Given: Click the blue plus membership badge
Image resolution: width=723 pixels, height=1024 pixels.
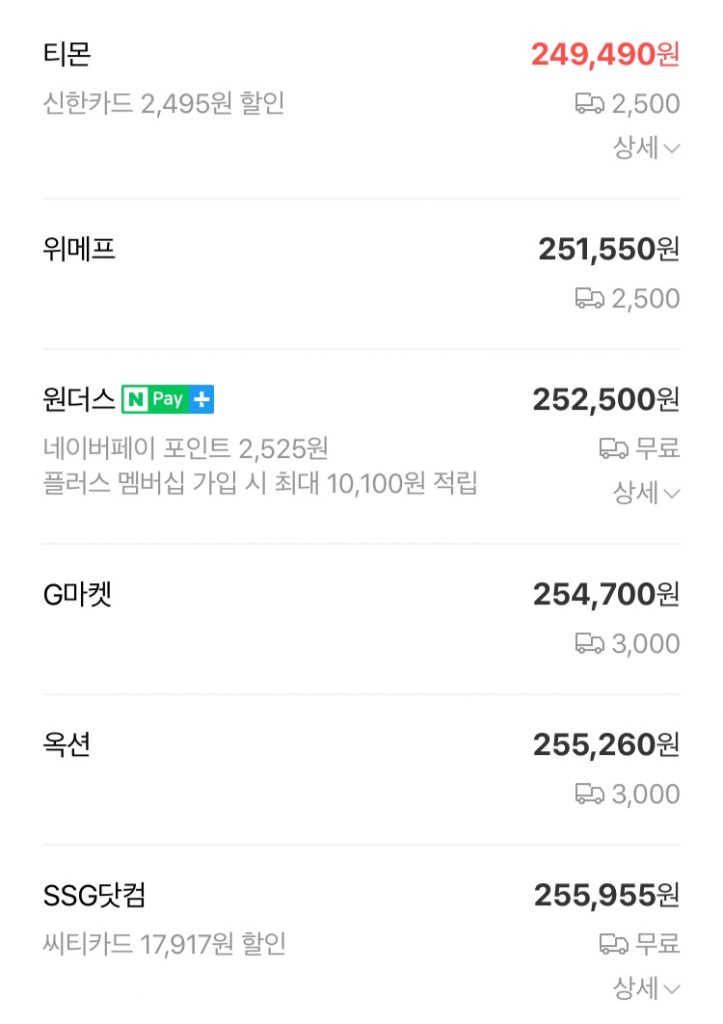Looking at the screenshot, I should [202, 400].
